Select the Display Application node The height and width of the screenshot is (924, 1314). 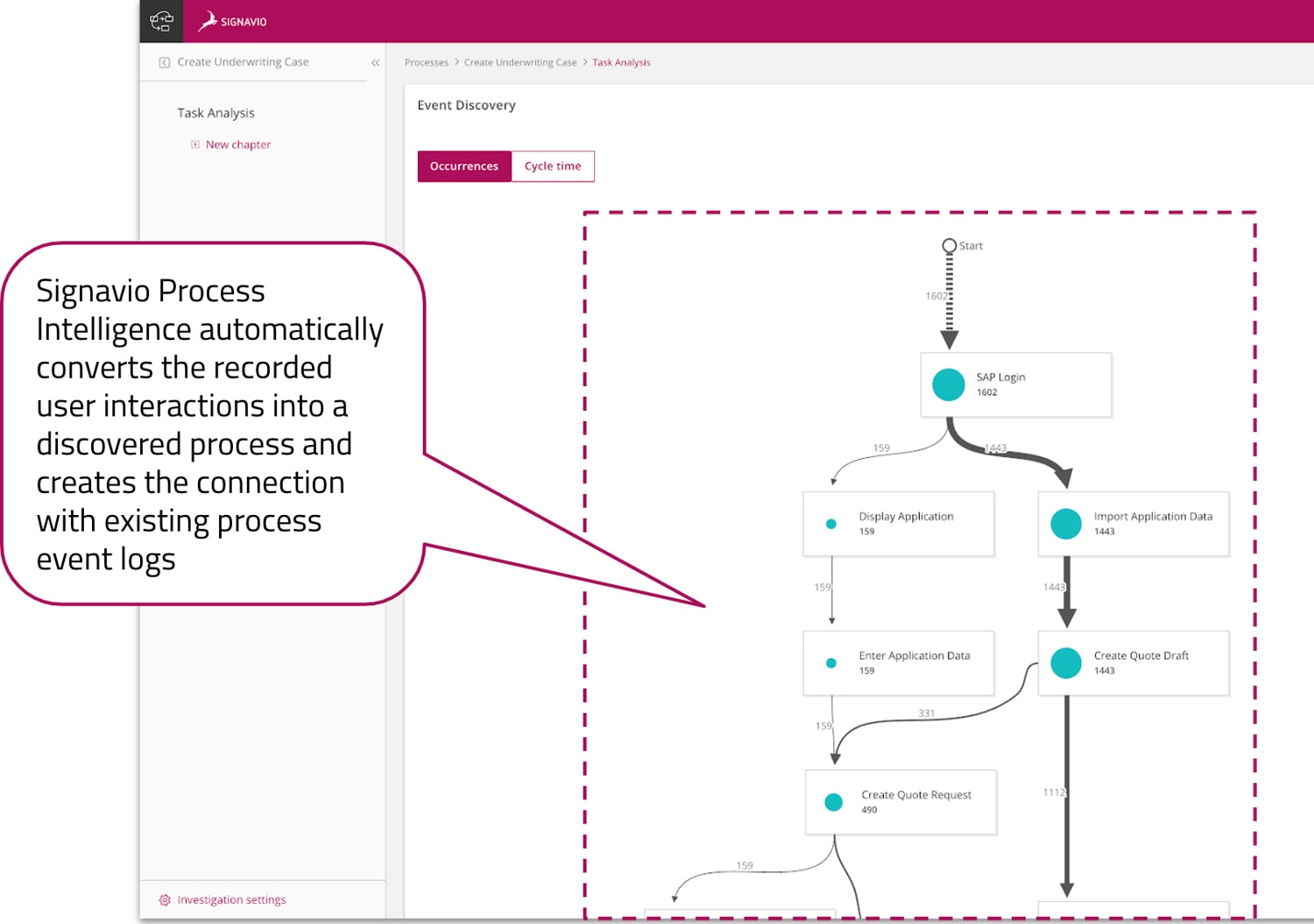[x=899, y=524]
